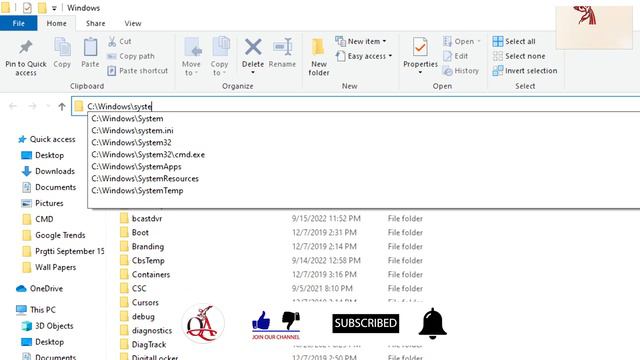Switch to the Share ribbon tab
640x360 pixels.
[96, 23]
